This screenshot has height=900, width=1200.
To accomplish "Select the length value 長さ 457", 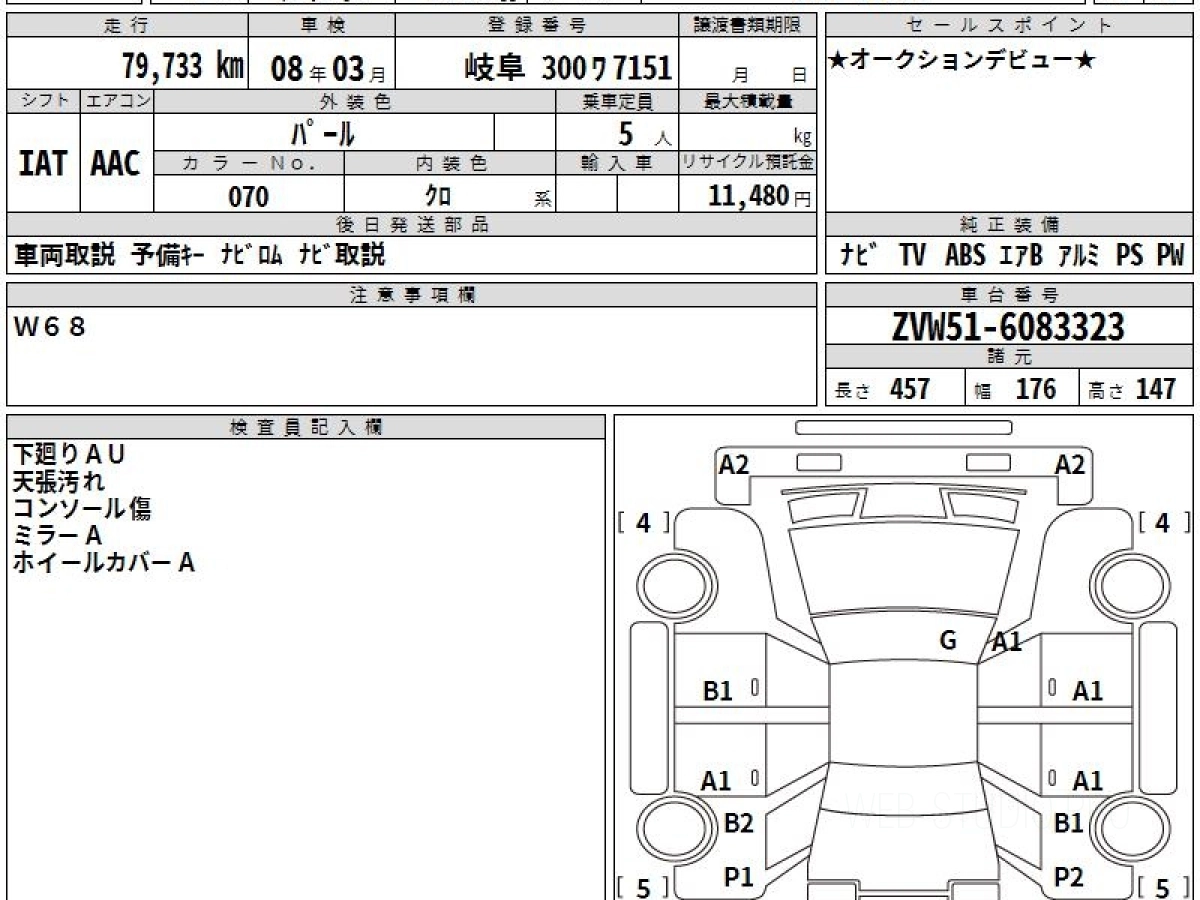I will click(884, 389).
